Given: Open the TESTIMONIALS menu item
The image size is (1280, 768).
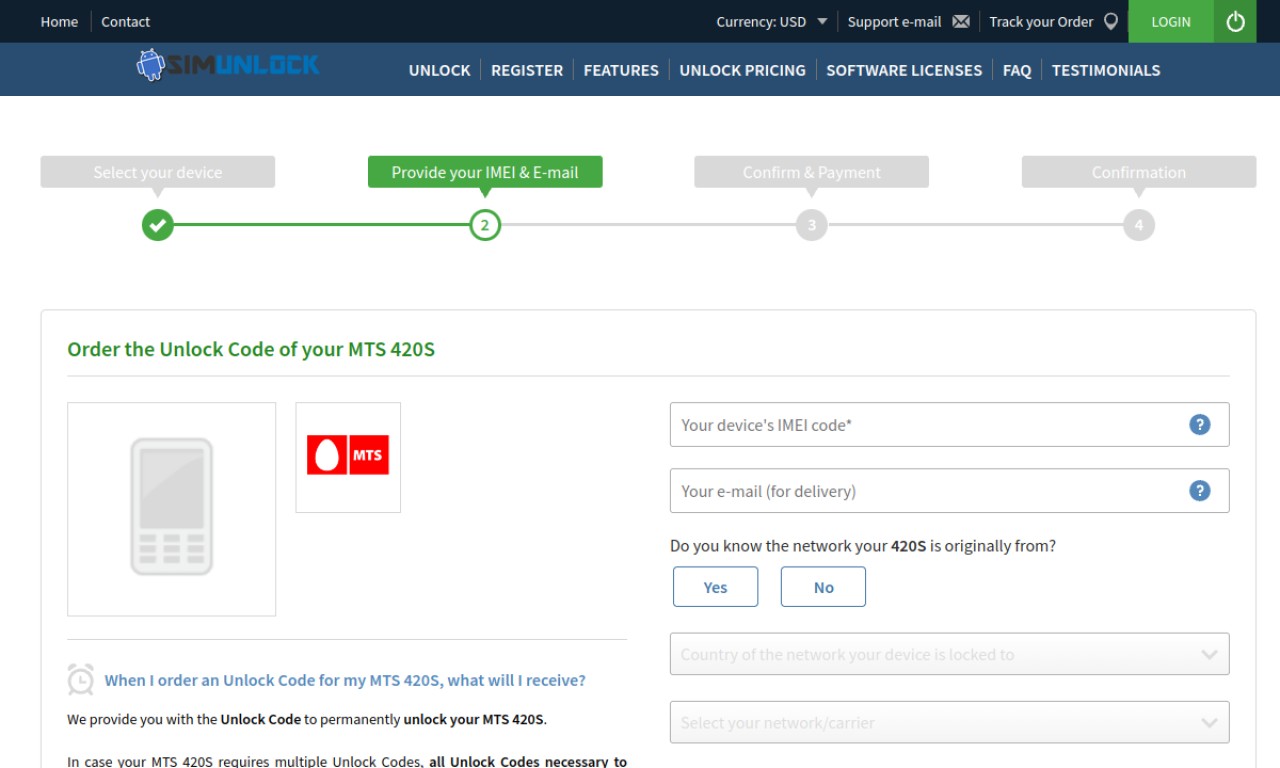Looking at the screenshot, I should tap(1106, 70).
